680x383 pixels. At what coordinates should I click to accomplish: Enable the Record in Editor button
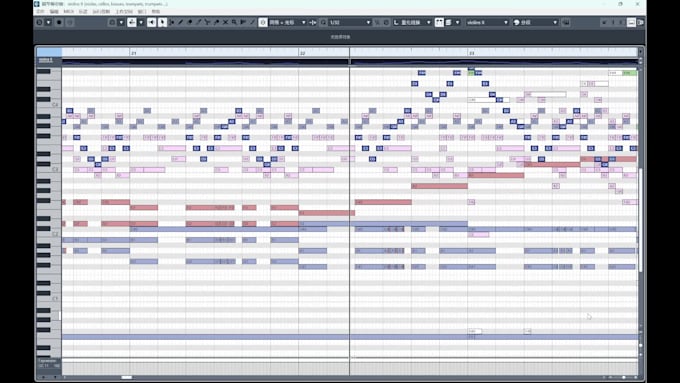[x=59, y=22]
